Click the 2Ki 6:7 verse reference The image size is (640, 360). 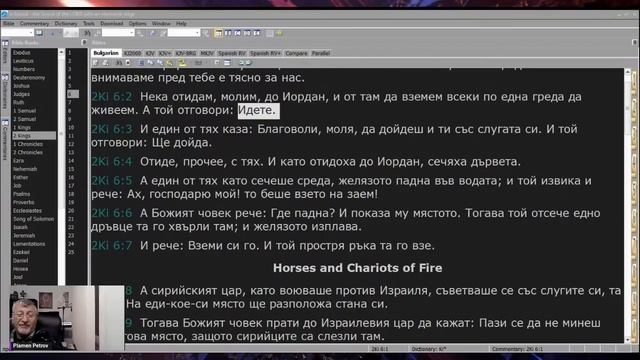click(112, 245)
